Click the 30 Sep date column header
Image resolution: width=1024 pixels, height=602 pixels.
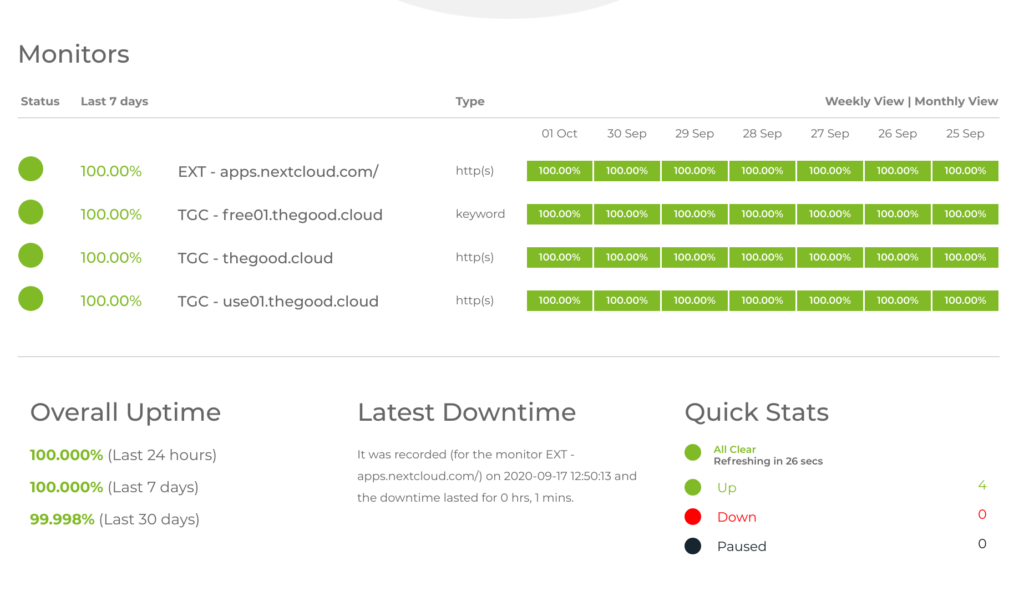tap(627, 133)
